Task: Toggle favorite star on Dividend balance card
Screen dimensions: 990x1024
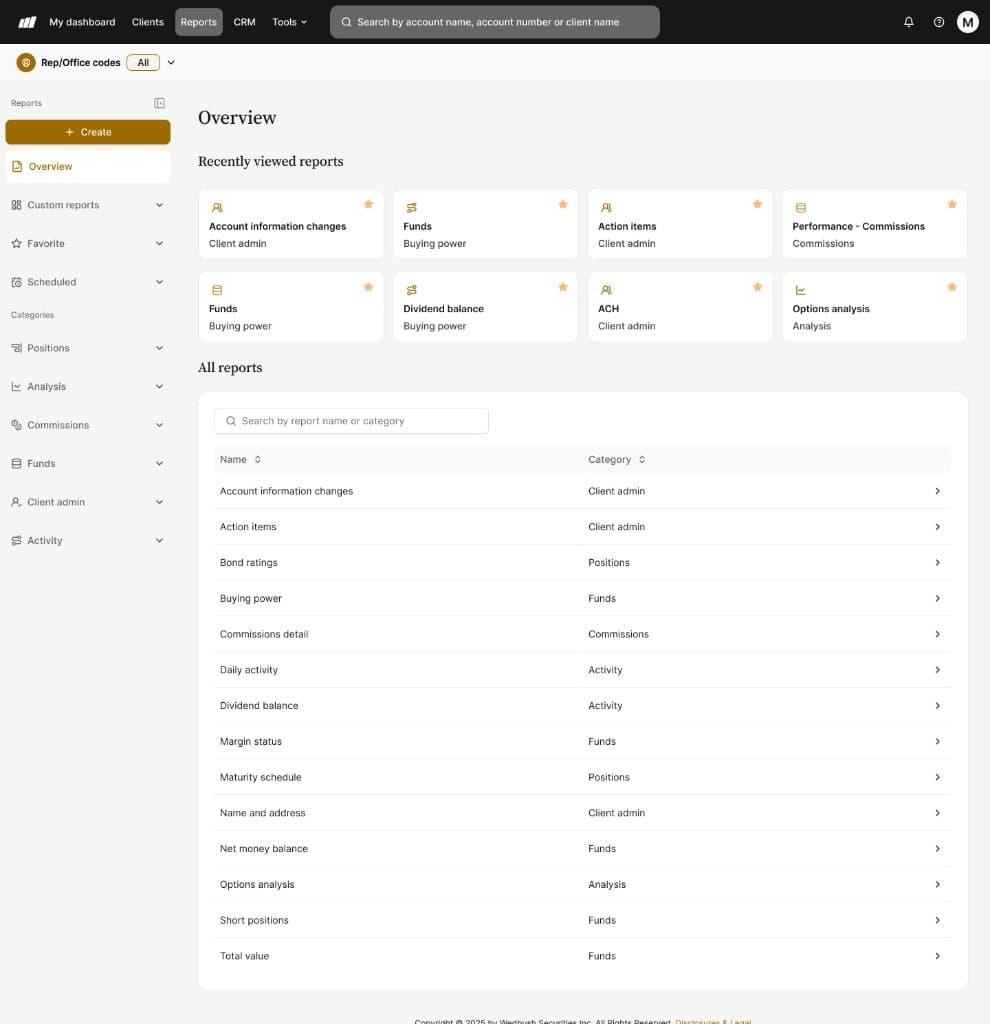Action: point(563,287)
